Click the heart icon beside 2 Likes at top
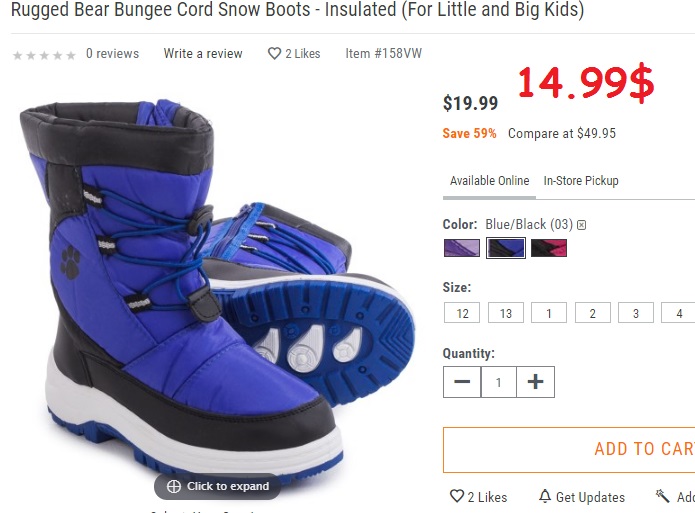Viewport: 695px width, 513px height. pos(274,54)
